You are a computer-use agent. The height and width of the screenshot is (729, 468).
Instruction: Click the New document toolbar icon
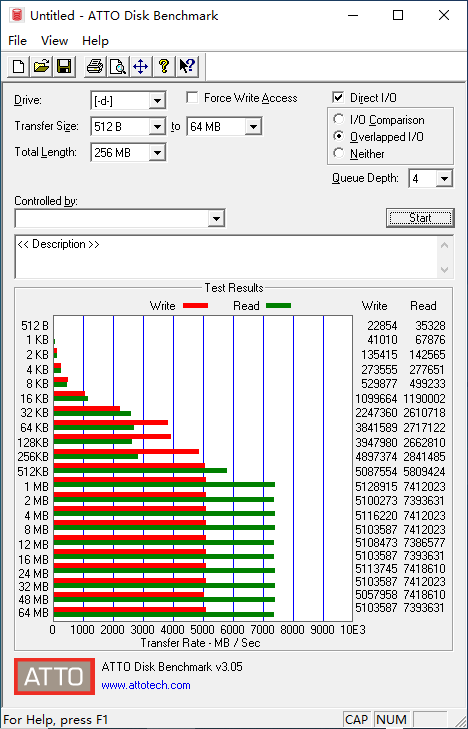pyautogui.click(x=19, y=66)
